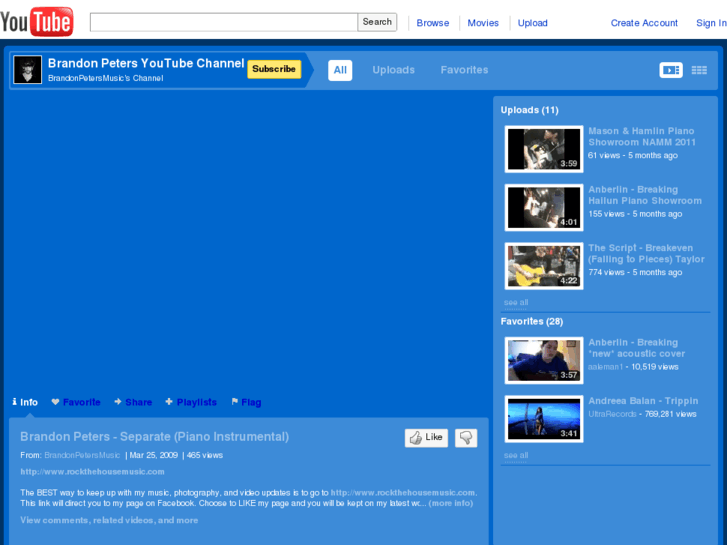Open rockthehousemusic.com link inside description
Image resolution: width=727 pixels, height=545 pixels.
pyautogui.click(x=403, y=493)
